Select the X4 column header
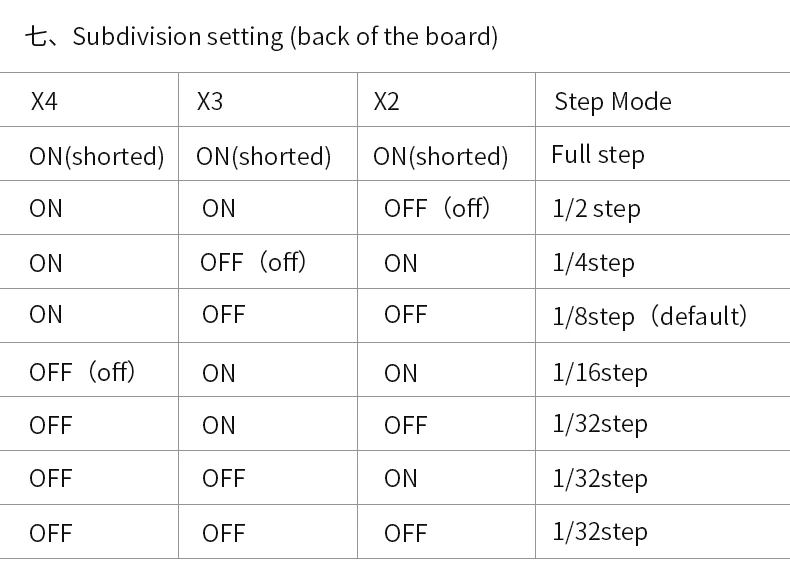790x584 pixels. (x=43, y=101)
